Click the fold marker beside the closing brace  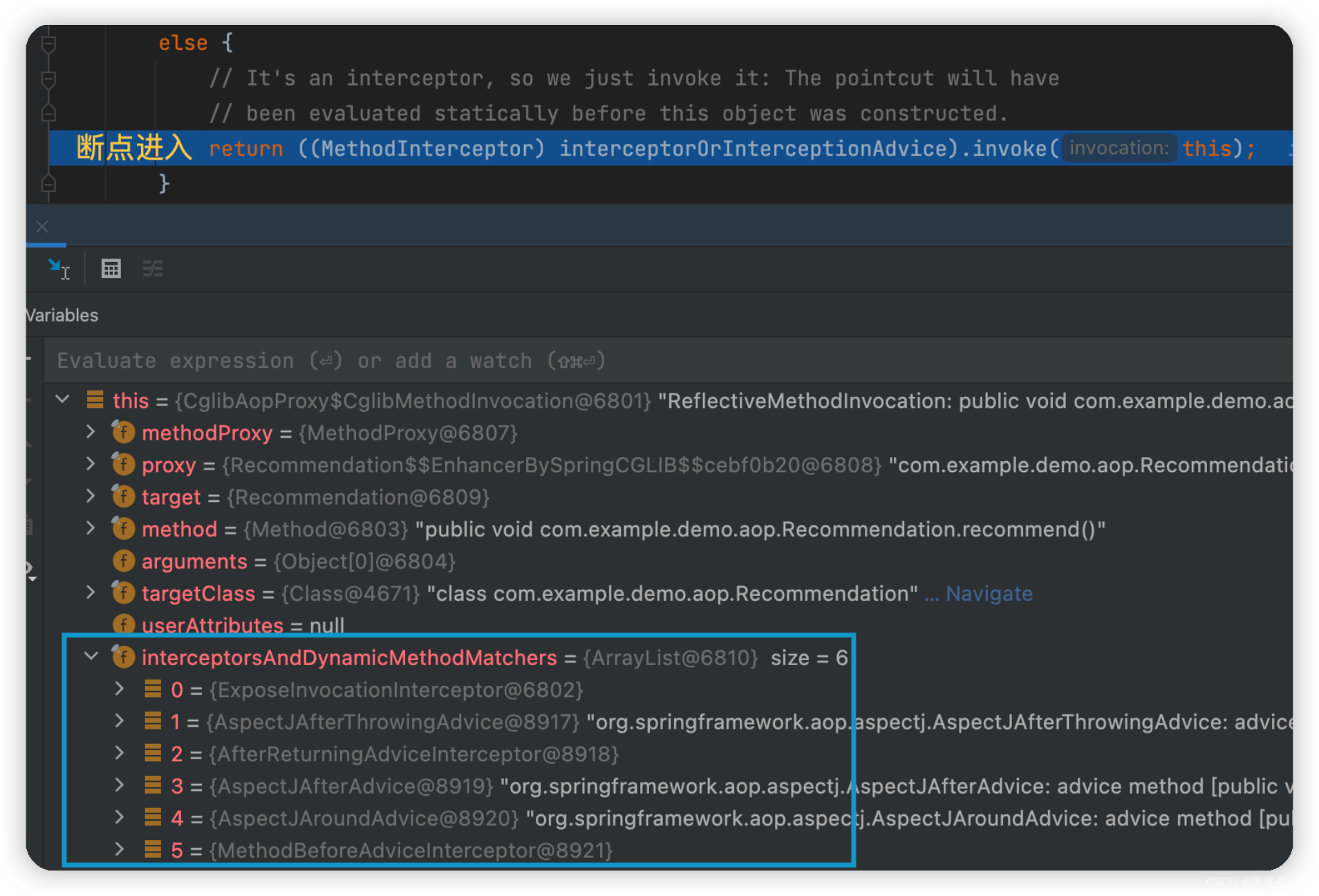pyautogui.click(x=48, y=183)
